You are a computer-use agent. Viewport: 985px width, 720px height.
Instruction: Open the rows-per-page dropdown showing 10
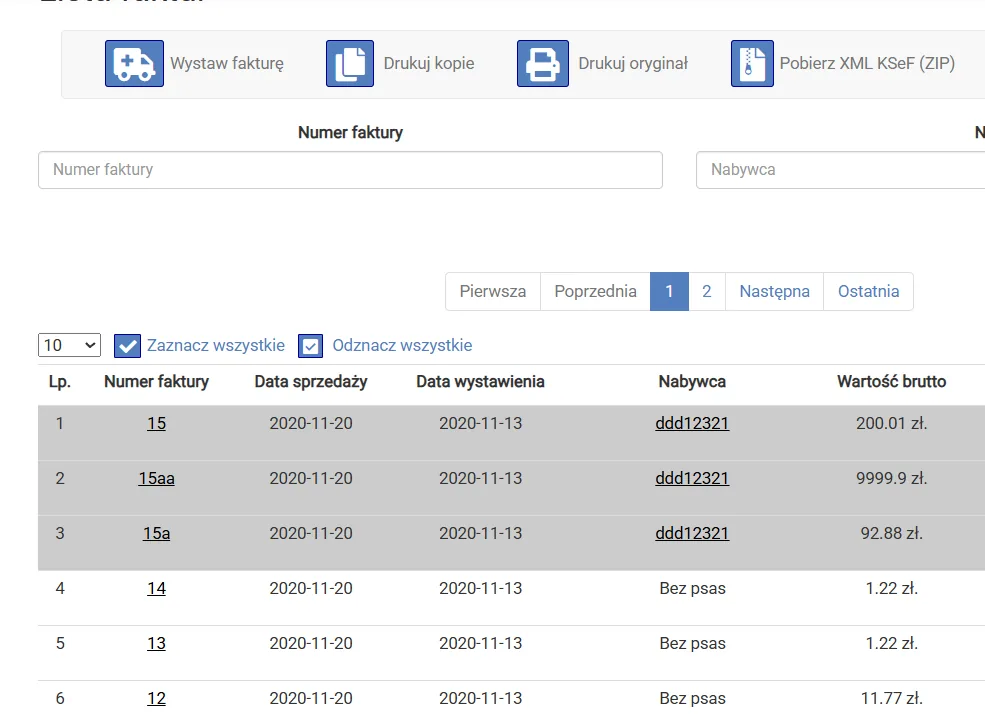point(69,345)
